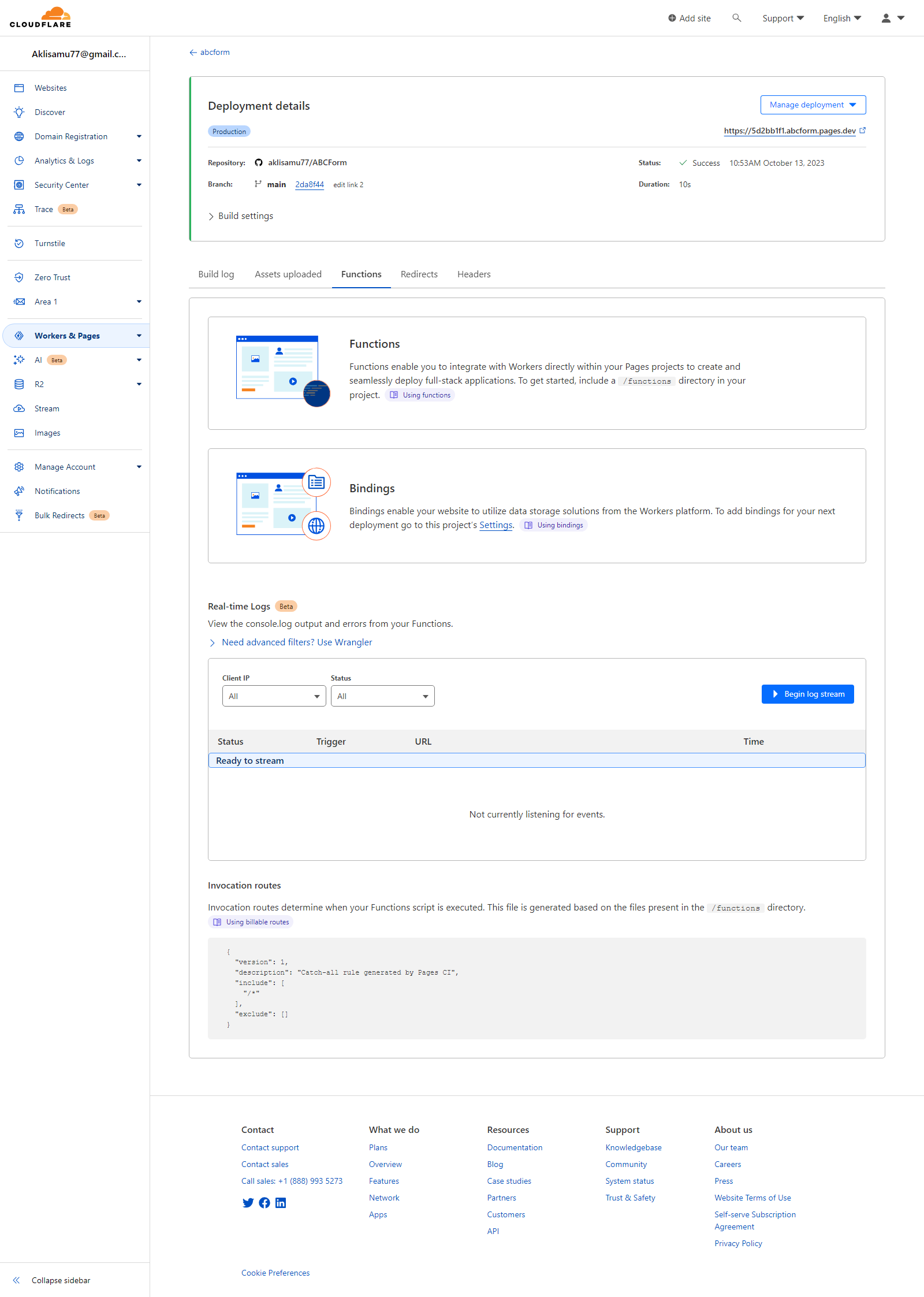The width and height of the screenshot is (924, 1297).
Task: Open the user account profile icon
Action: tap(886, 18)
